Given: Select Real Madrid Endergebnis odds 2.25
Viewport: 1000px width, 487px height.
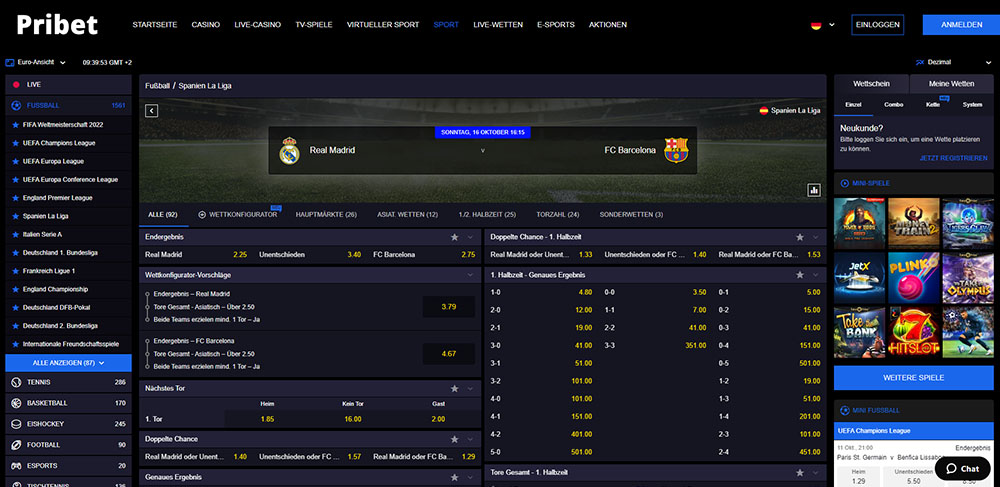Looking at the screenshot, I should [x=240, y=254].
